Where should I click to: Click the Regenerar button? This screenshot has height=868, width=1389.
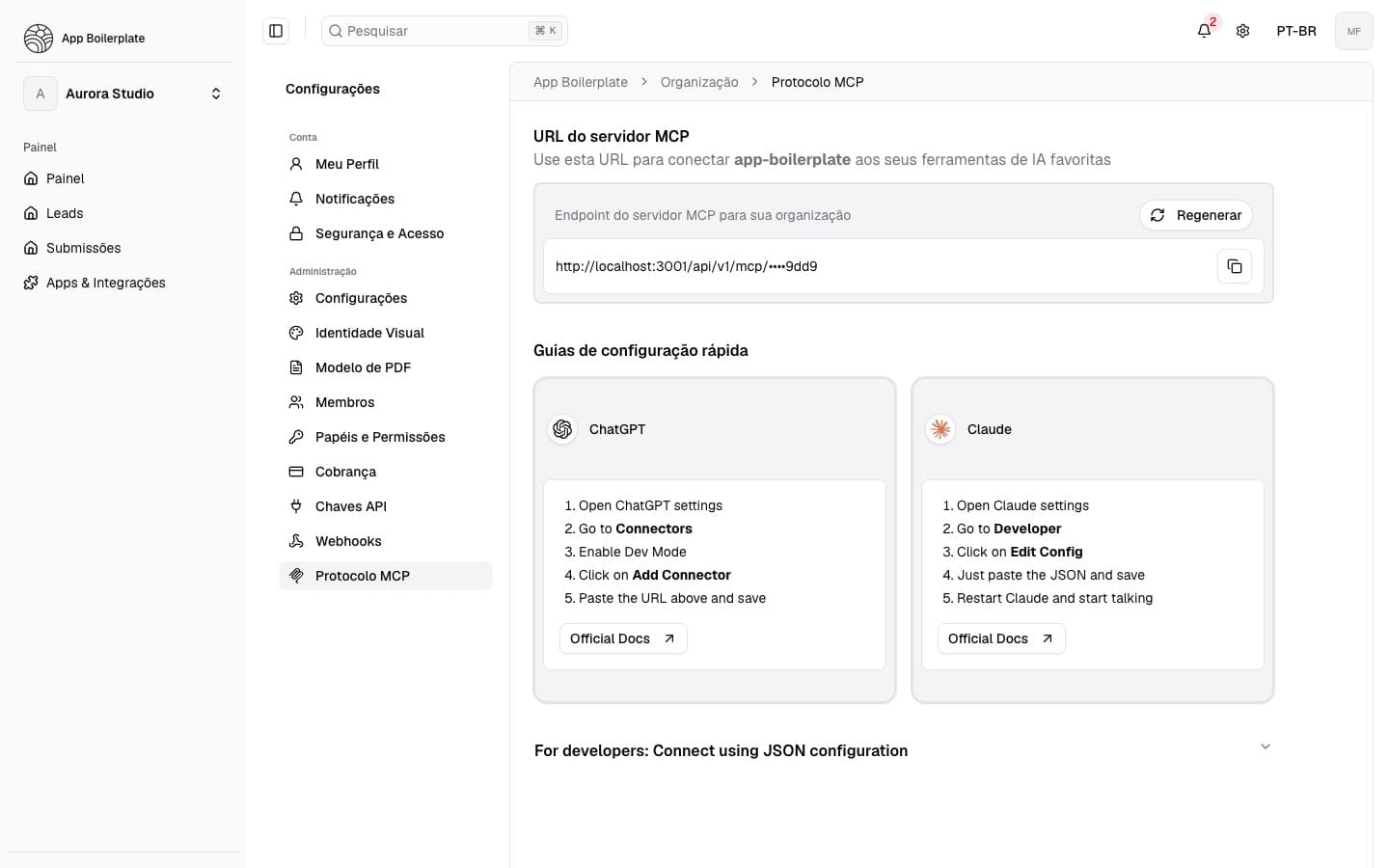tap(1196, 215)
